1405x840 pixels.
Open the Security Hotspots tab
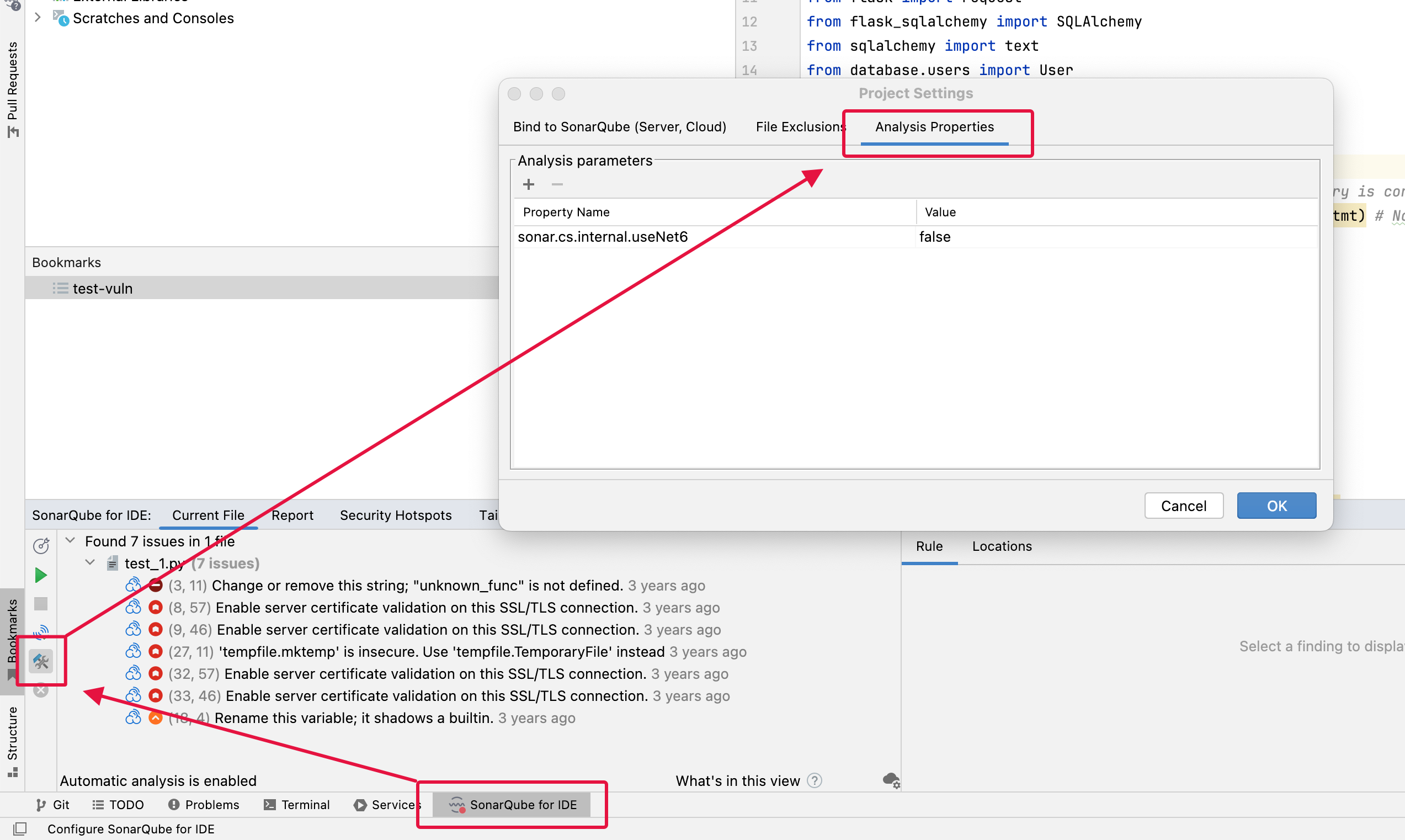pyautogui.click(x=396, y=515)
